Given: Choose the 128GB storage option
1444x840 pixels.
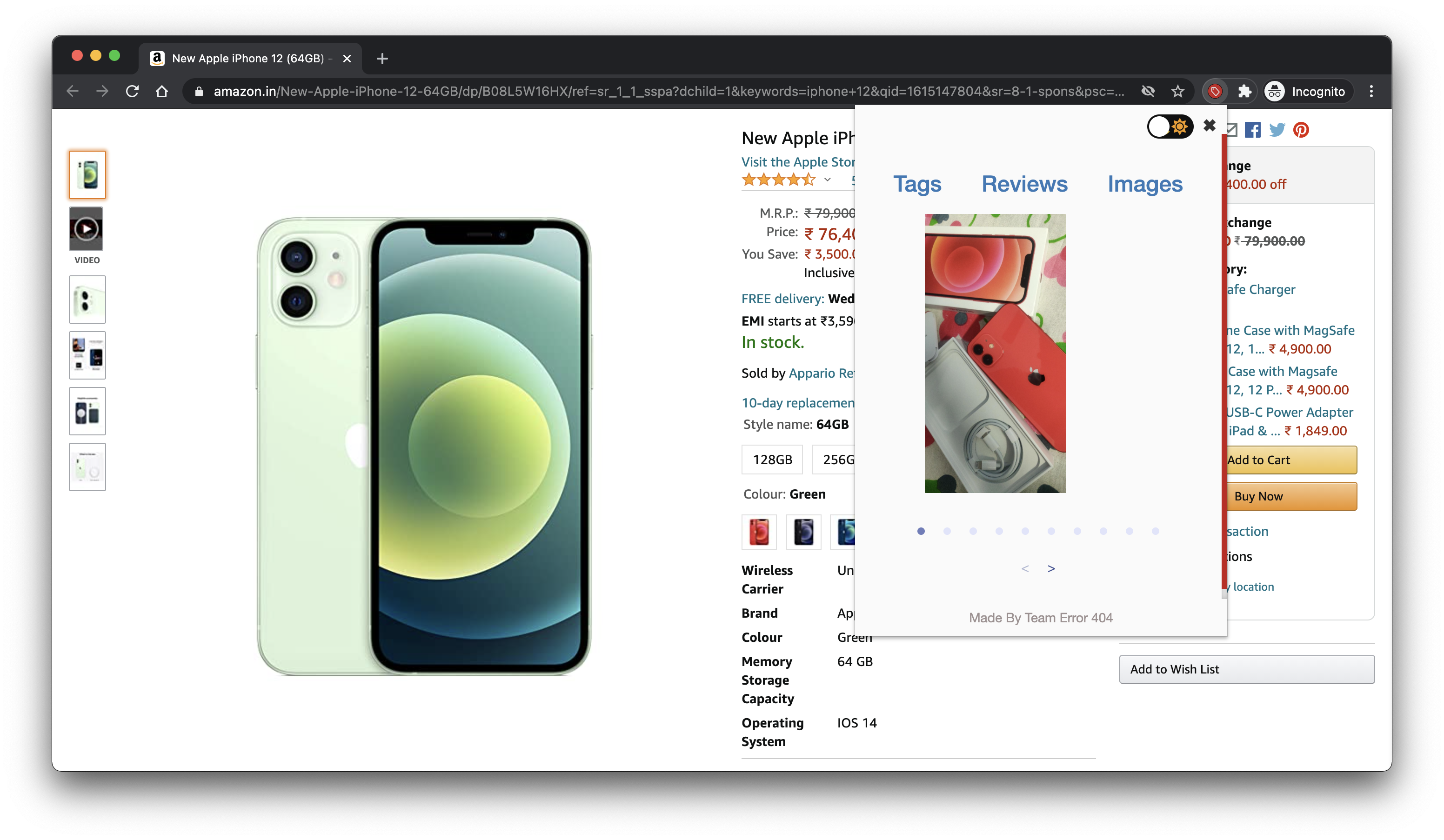Looking at the screenshot, I should 772,460.
